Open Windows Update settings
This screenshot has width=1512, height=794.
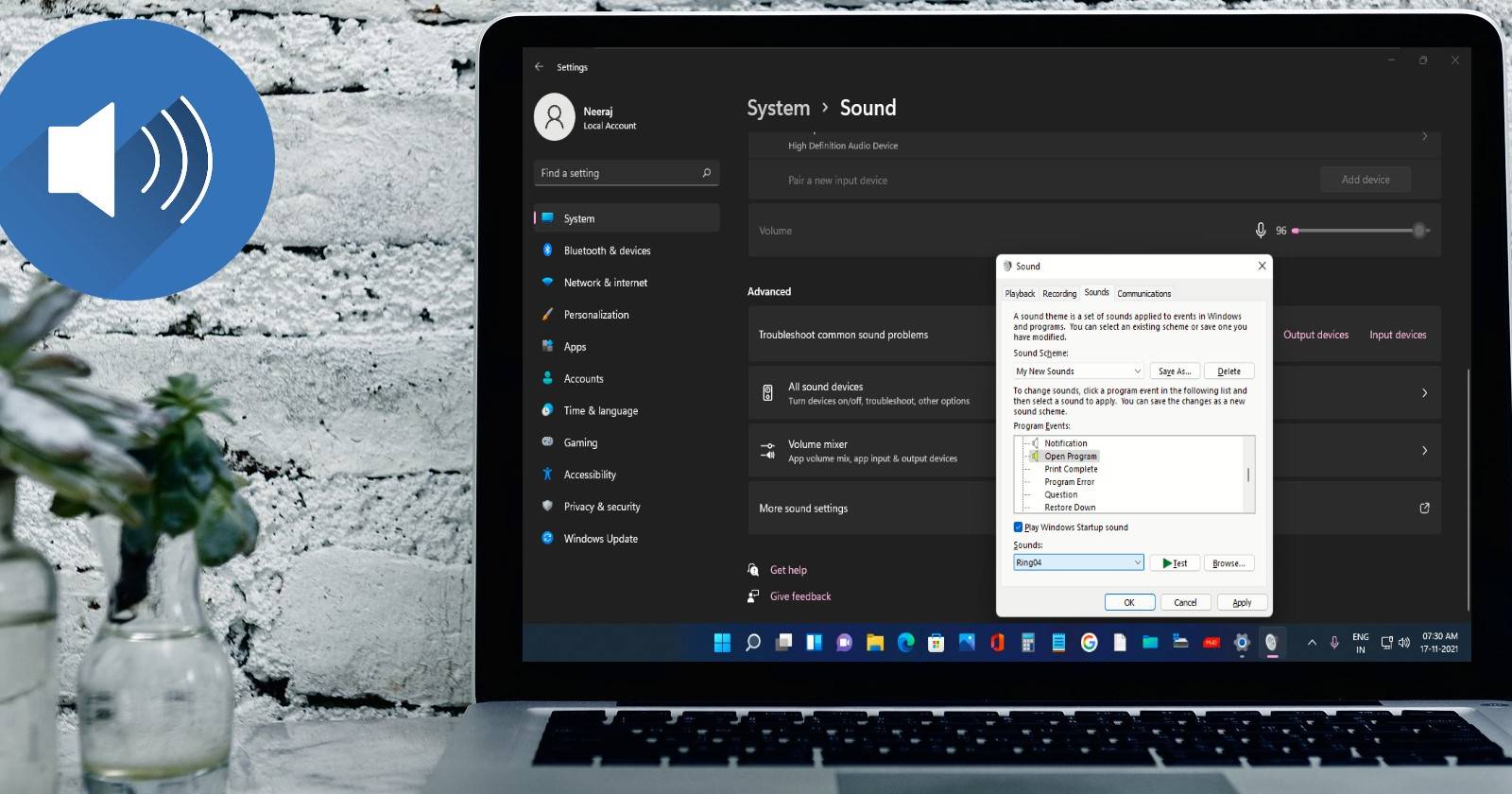[x=627, y=539]
